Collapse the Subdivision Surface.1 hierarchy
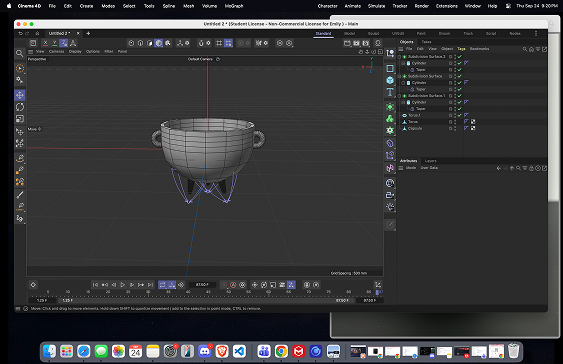 (399, 96)
